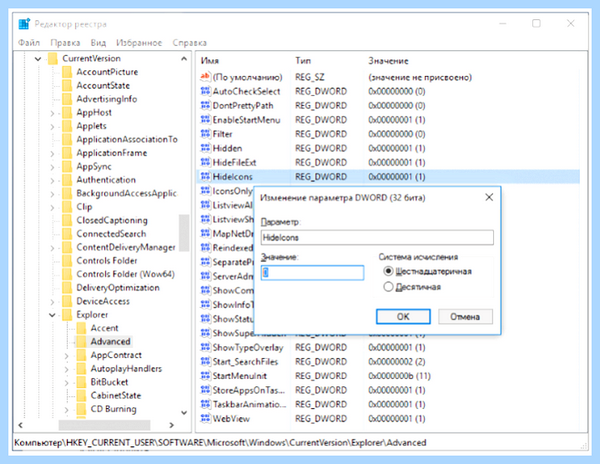600x464 pixels.
Task: Open the Правка menu
Action: (65, 42)
